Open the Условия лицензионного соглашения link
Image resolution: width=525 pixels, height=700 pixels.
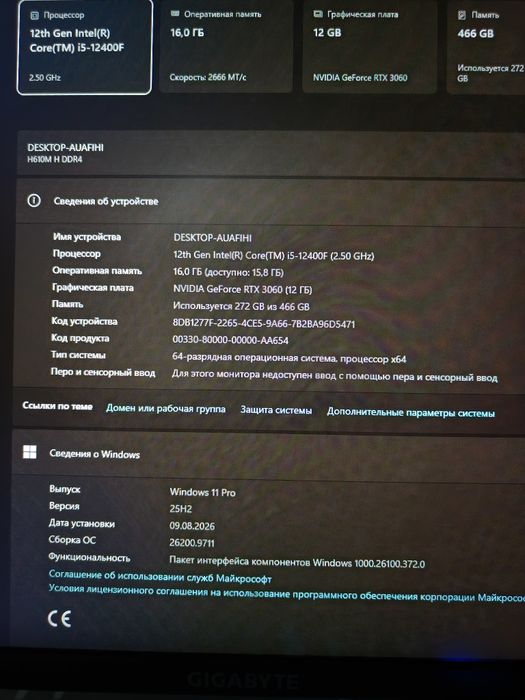pyautogui.click(x=287, y=593)
